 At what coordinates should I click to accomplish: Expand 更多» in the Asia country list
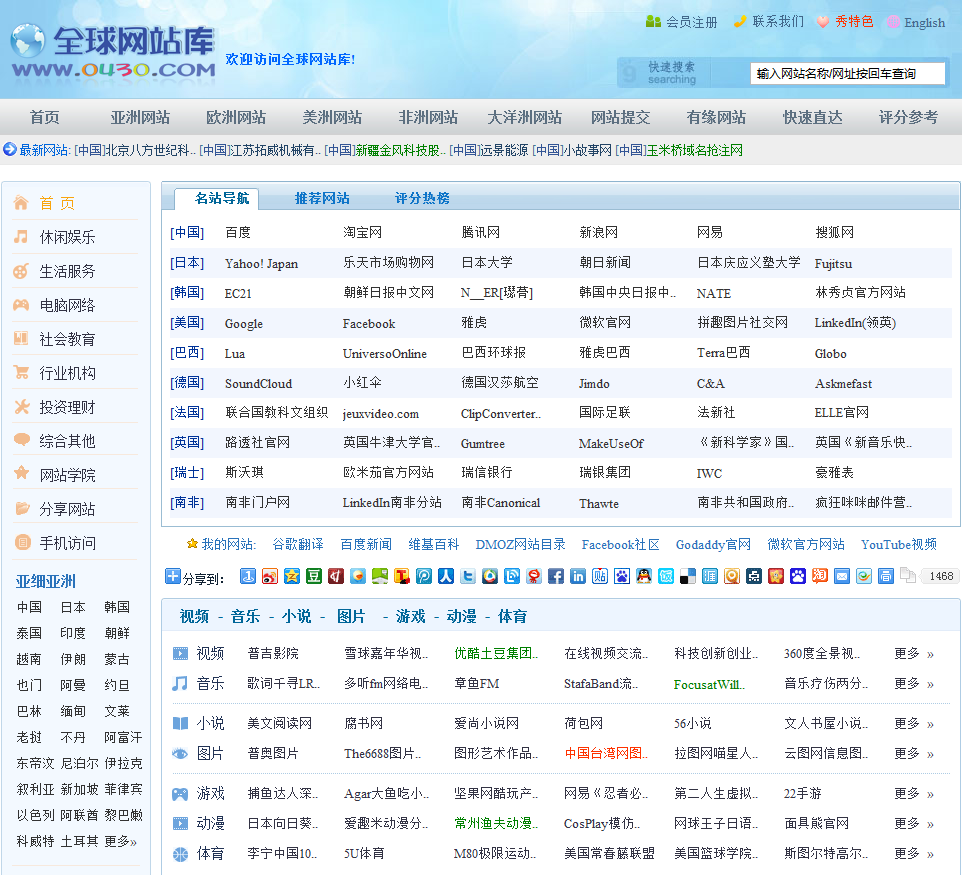tap(120, 842)
